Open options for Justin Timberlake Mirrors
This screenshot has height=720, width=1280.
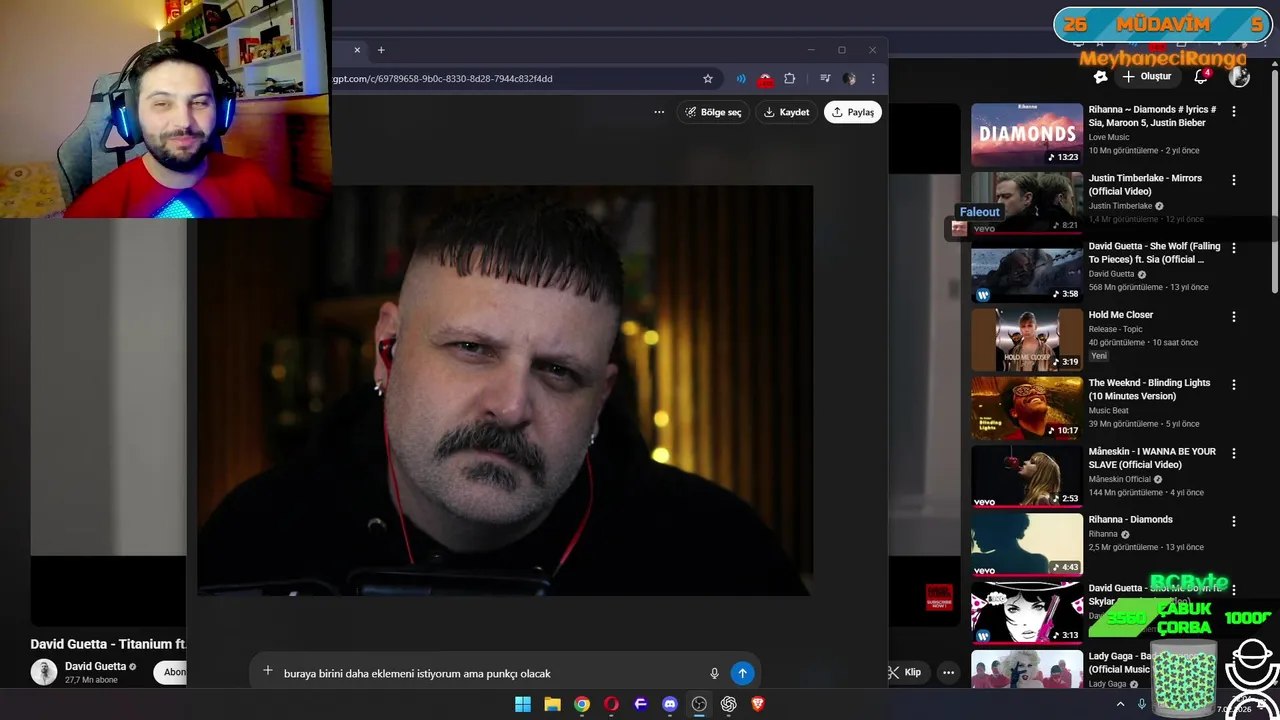pyautogui.click(x=1234, y=180)
